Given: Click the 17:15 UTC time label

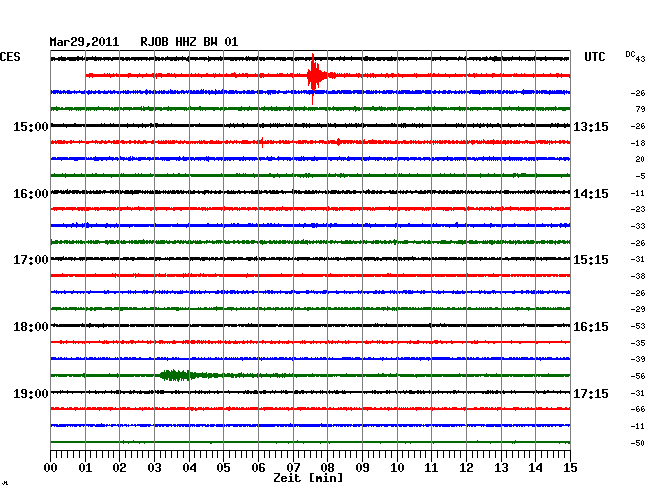Looking at the screenshot, I should [x=591, y=393].
